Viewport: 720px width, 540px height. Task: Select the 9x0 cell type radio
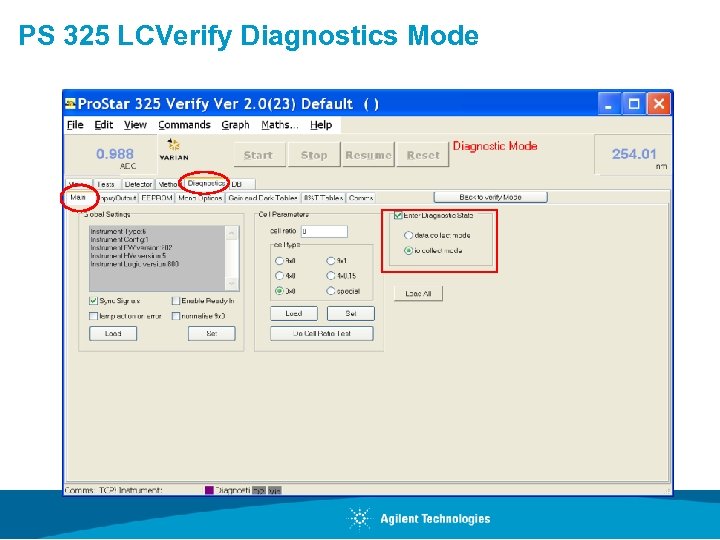click(x=279, y=261)
